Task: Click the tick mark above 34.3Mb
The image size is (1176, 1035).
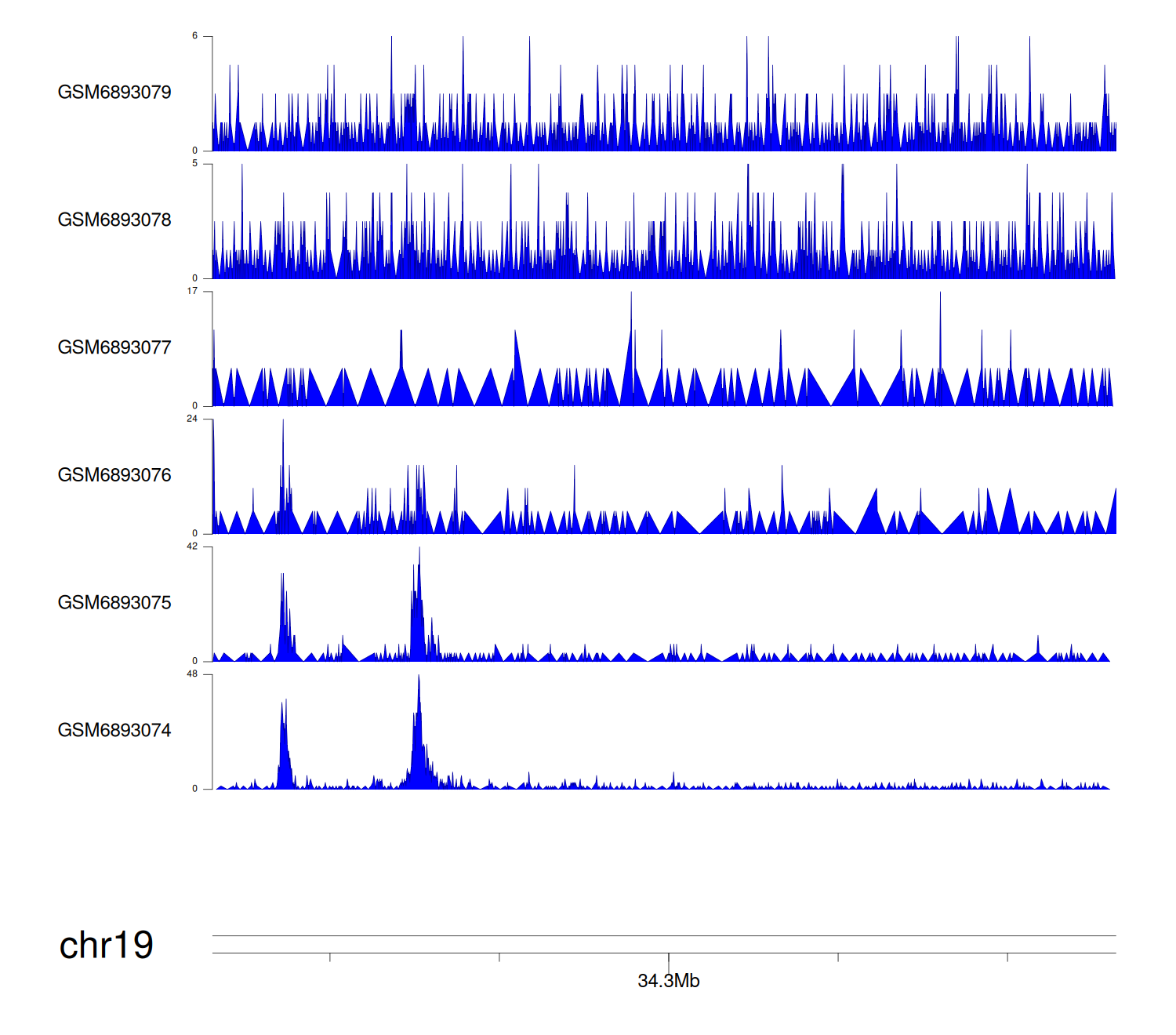Action: [669, 957]
